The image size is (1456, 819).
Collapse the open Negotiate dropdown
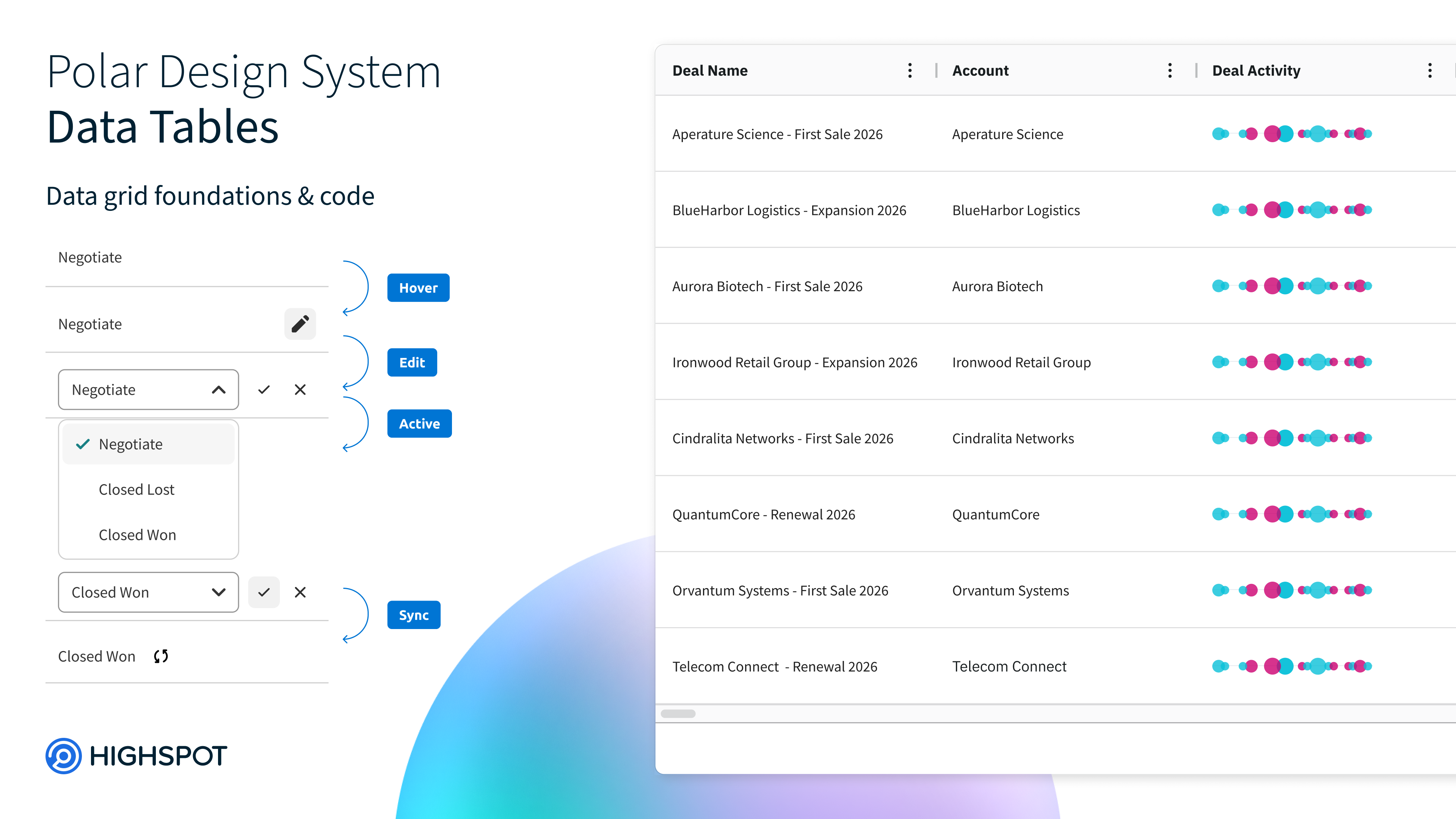(x=219, y=389)
